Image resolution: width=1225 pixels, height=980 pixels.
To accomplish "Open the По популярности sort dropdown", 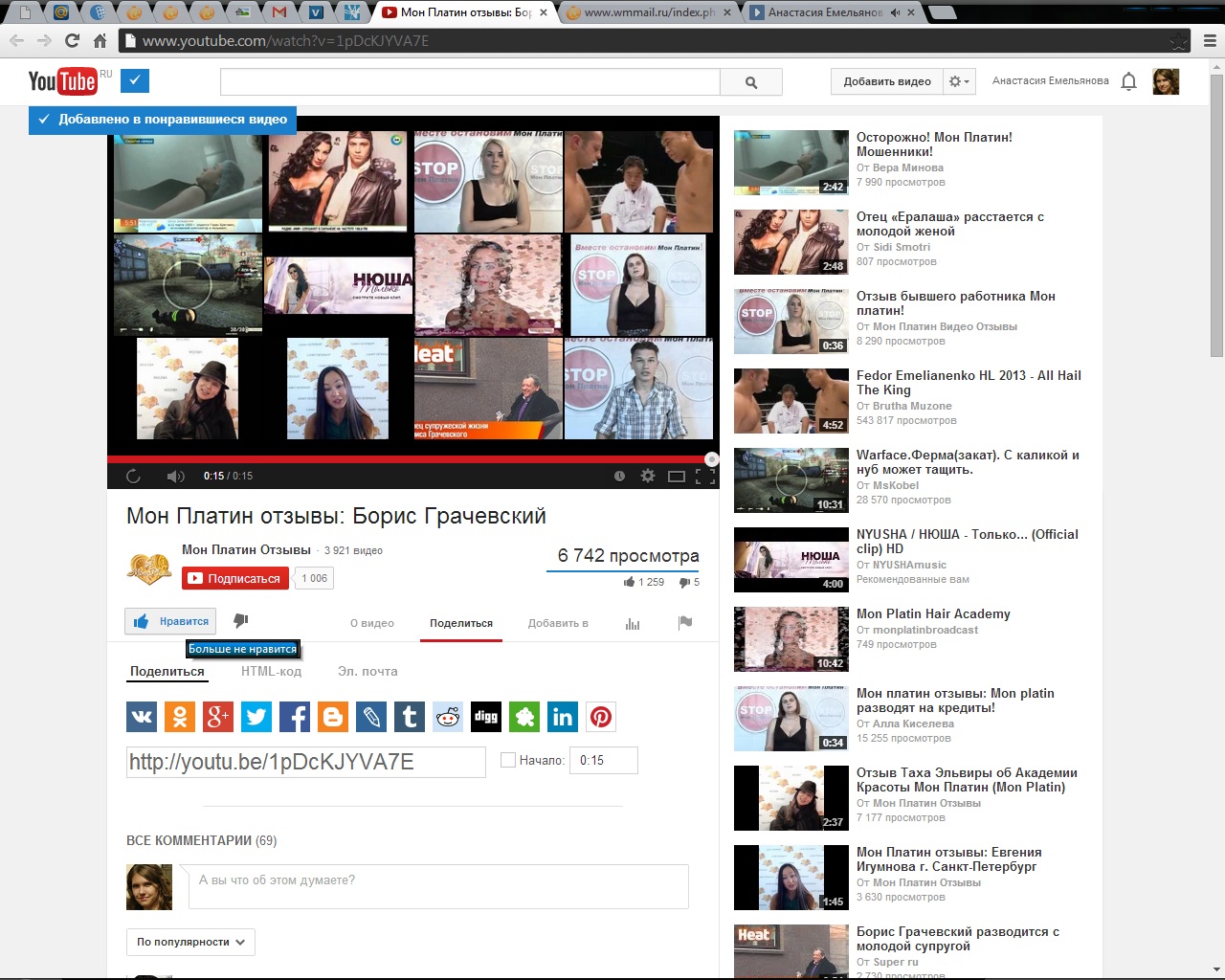I will (x=190, y=942).
